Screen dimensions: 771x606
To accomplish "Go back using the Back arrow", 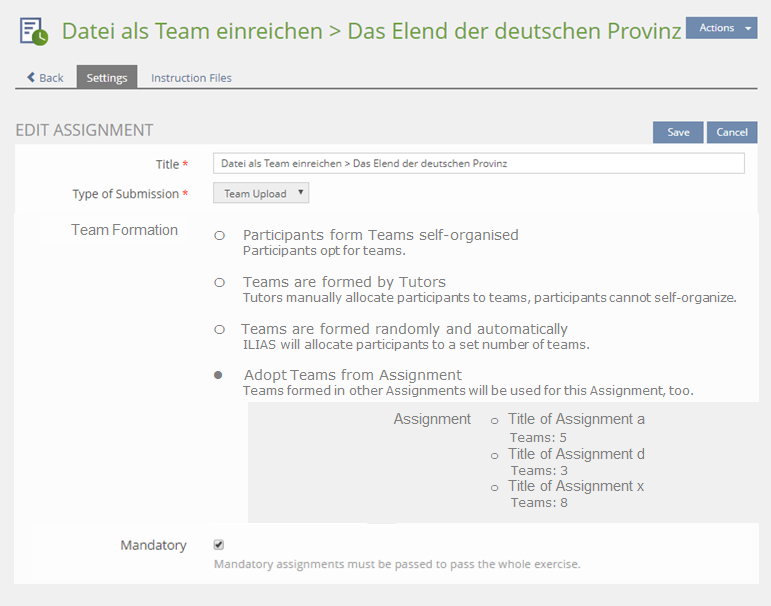I will [45, 77].
